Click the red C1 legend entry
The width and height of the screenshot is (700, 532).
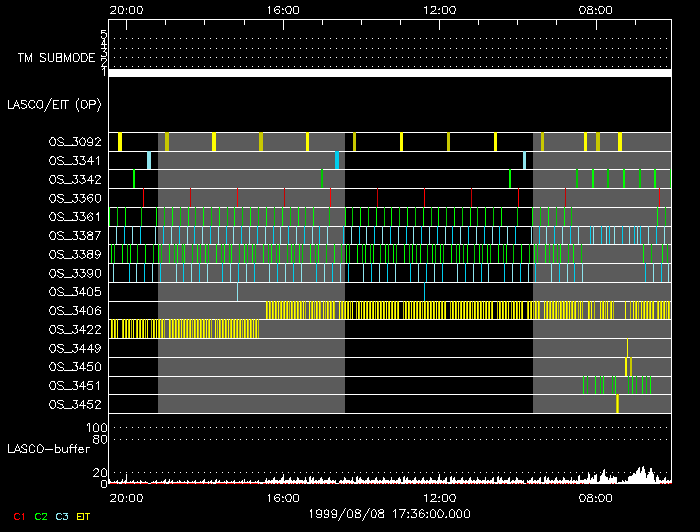[x=17, y=516]
